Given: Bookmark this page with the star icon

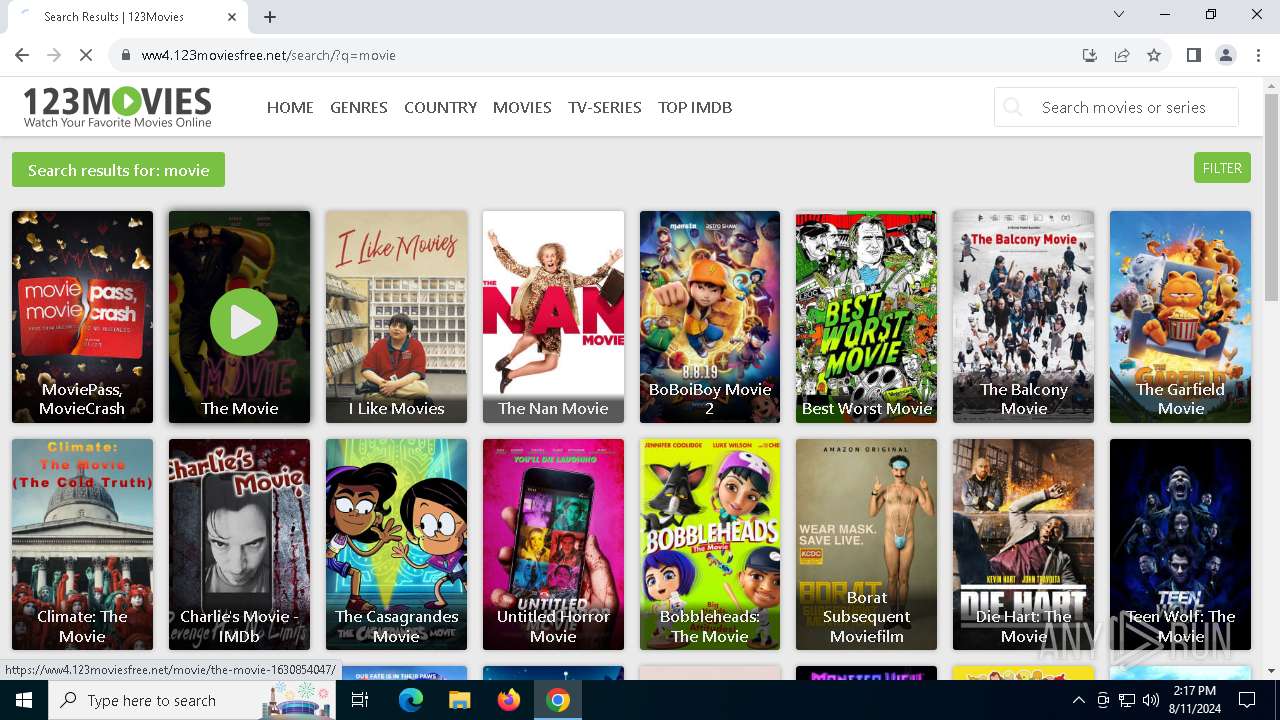Looking at the screenshot, I should (1154, 55).
